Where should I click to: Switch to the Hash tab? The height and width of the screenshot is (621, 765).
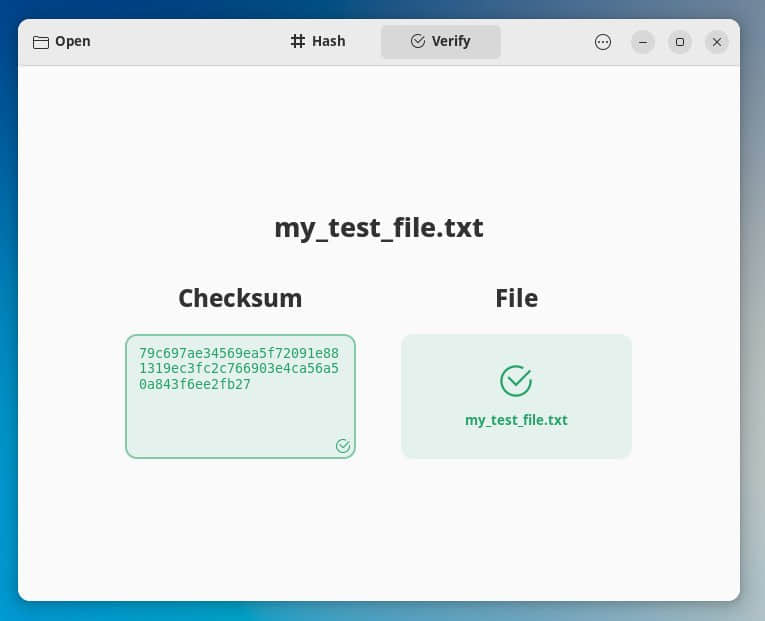click(317, 42)
